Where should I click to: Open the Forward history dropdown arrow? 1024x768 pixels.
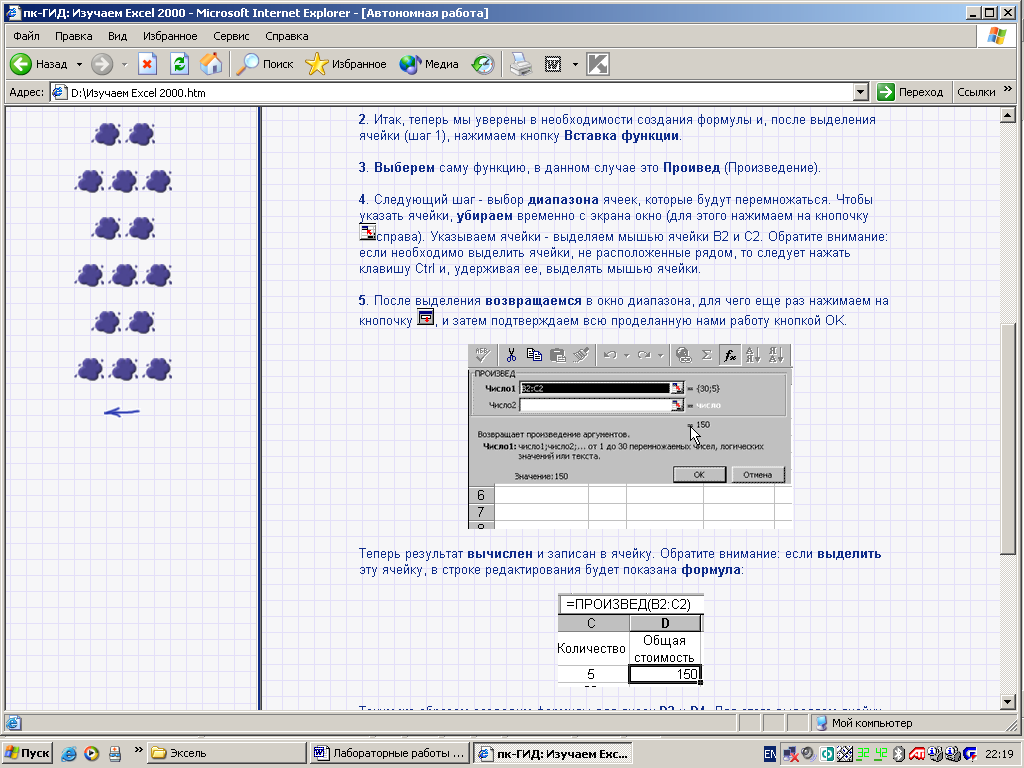pyautogui.click(x=124, y=64)
